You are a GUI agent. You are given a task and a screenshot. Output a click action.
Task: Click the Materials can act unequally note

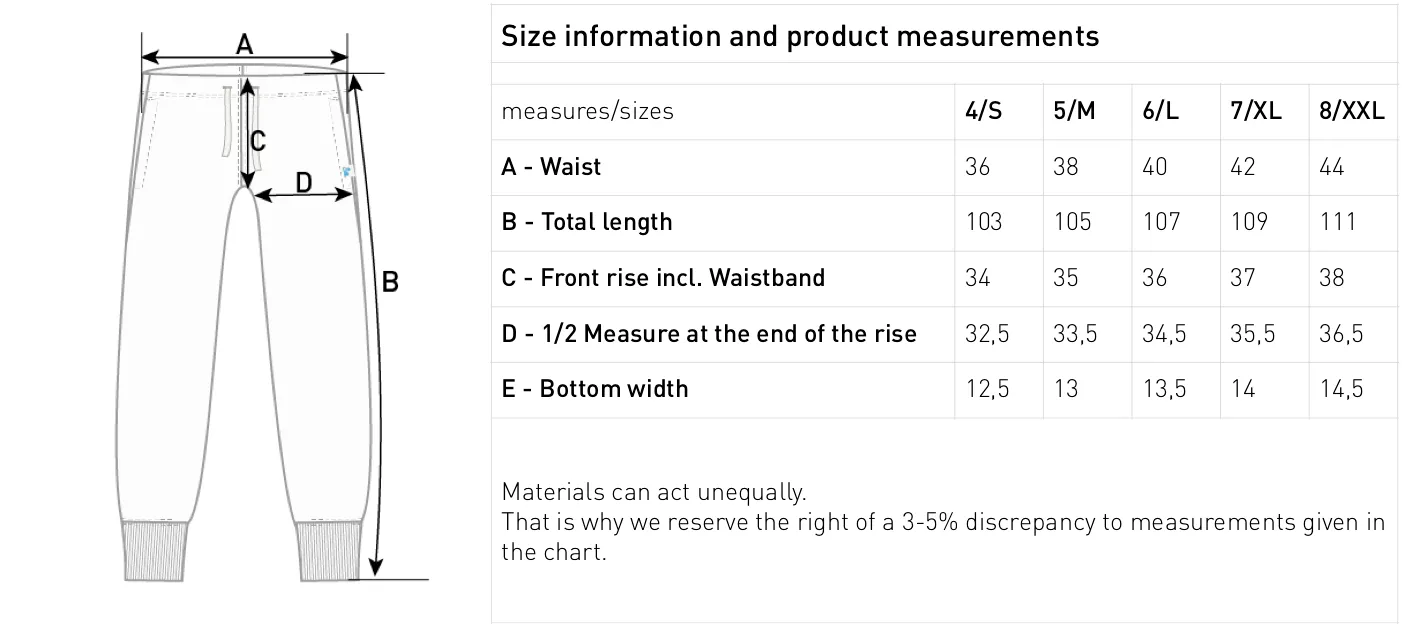653,492
